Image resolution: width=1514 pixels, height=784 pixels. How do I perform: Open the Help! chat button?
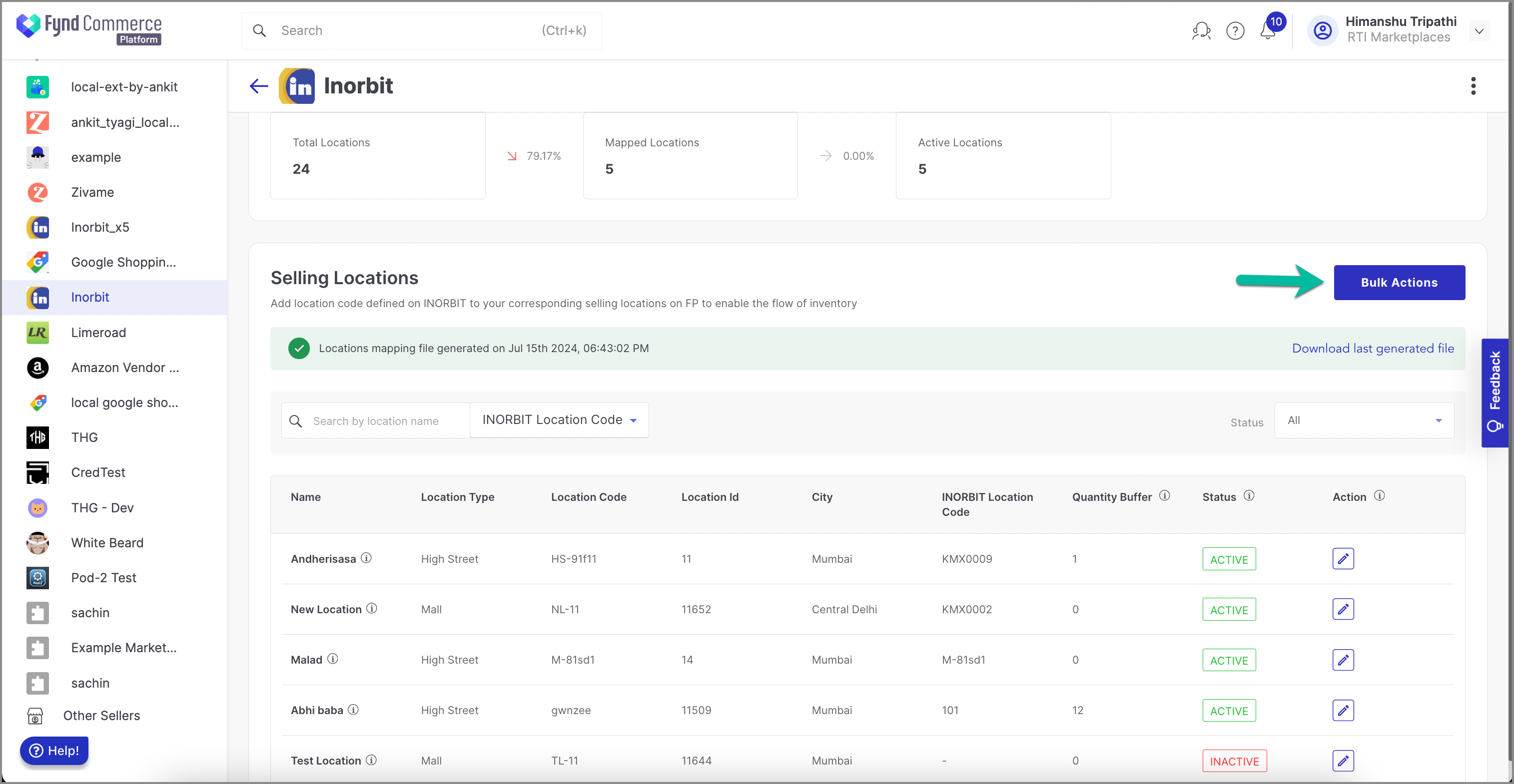click(54, 751)
